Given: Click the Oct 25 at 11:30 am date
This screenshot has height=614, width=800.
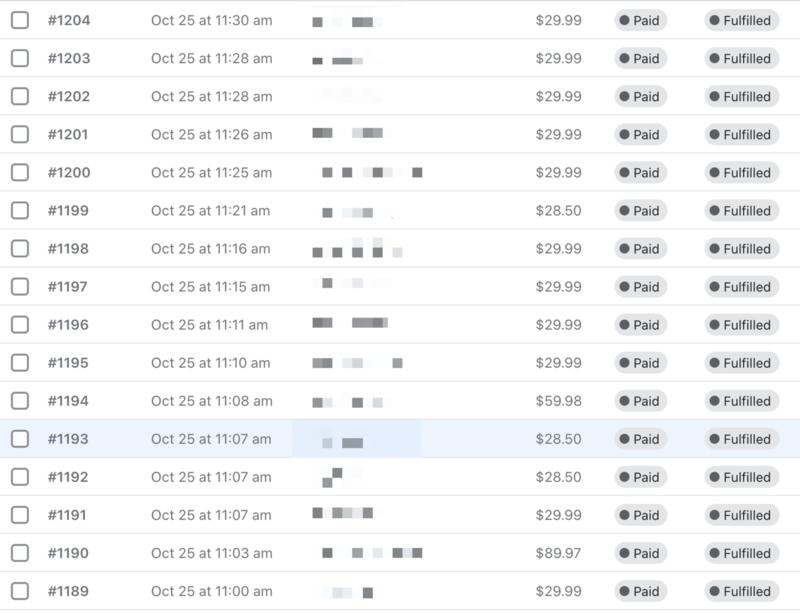Looking at the screenshot, I should [x=211, y=20].
